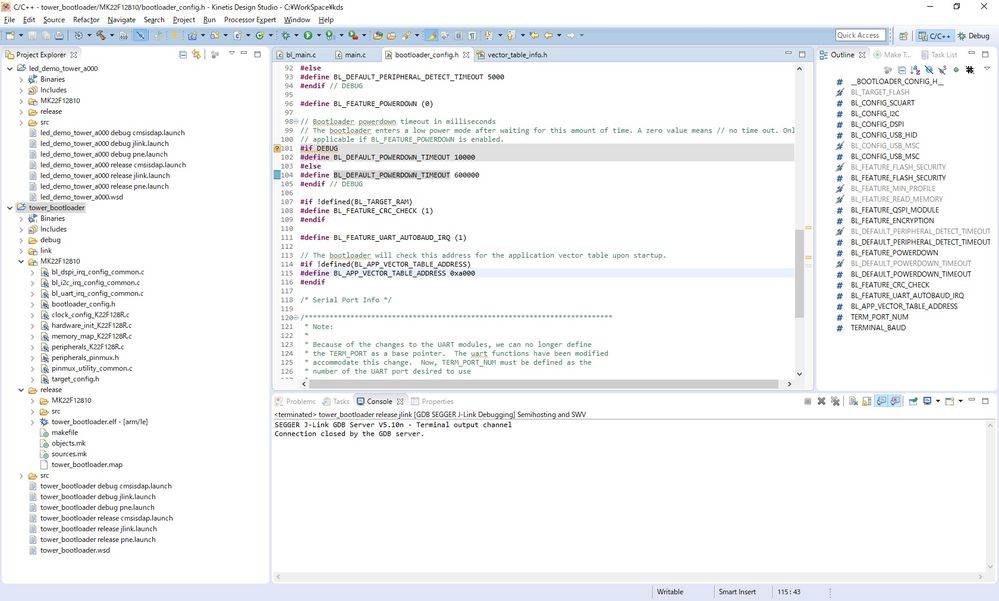Open Project Explorer view menu
Viewport: 999px width, 601px height.
pyautogui.click(x=231, y=54)
